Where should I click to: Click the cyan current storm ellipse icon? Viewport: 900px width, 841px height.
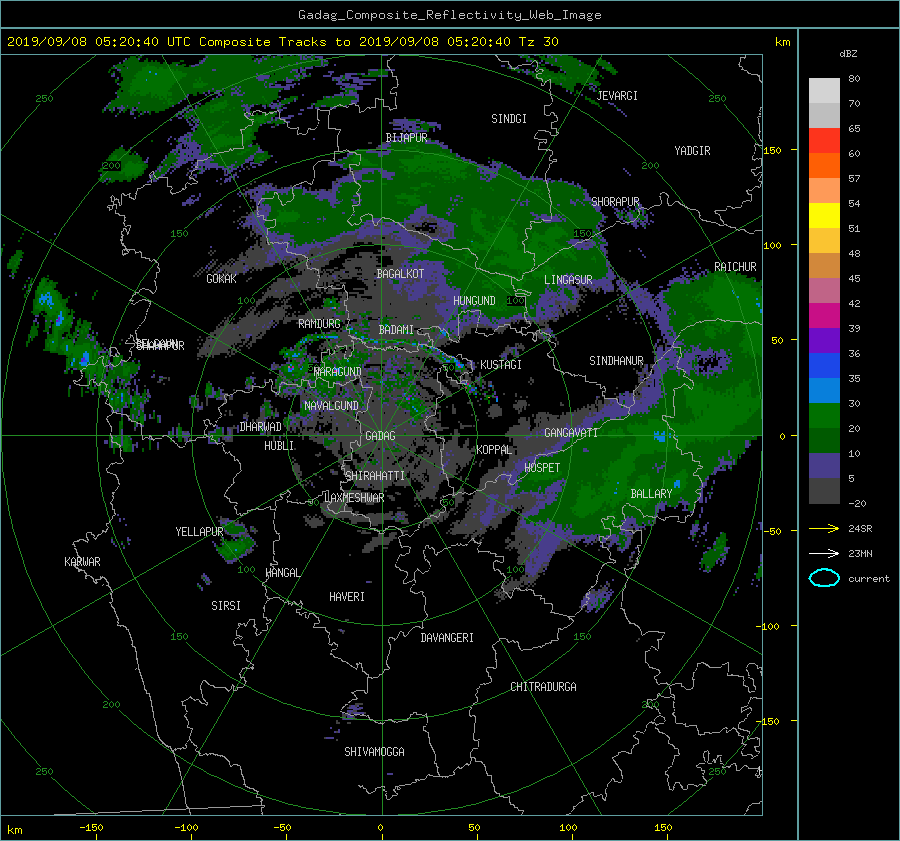824,578
